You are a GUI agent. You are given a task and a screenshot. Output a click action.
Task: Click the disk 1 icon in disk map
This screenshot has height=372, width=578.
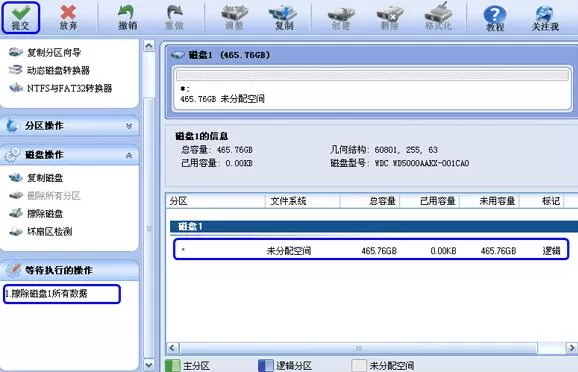(x=178, y=55)
